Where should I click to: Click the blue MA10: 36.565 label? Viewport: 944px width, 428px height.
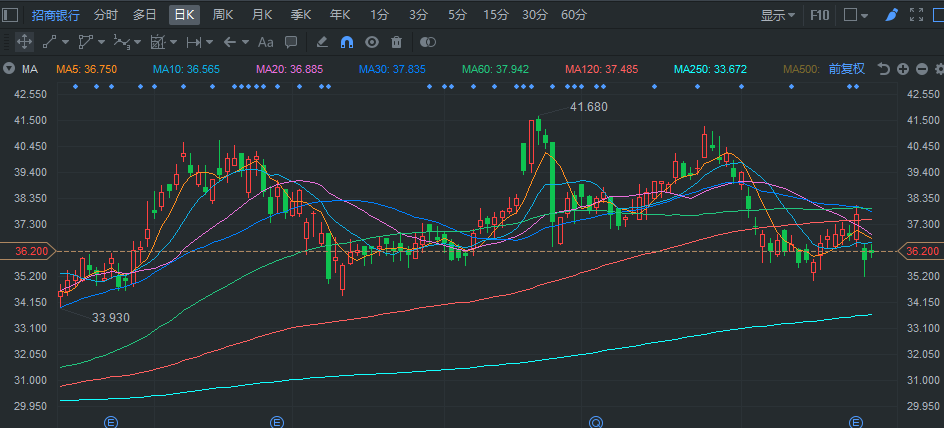coord(187,69)
